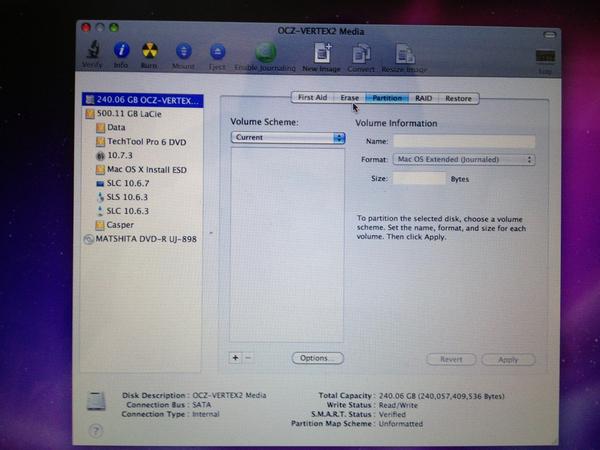Select the TechTool Pro 6 DVD volume
Image resolution: width=600 pixels, height=450 pixels.
click(x=142, y=142)
